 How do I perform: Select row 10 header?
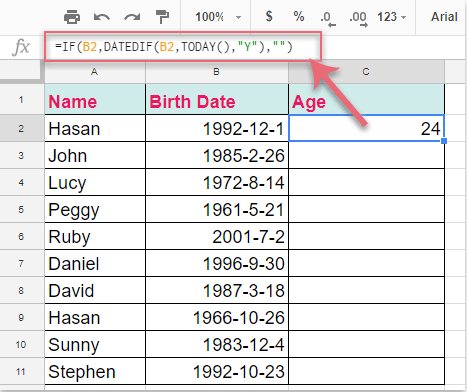[x=21, y=344]
